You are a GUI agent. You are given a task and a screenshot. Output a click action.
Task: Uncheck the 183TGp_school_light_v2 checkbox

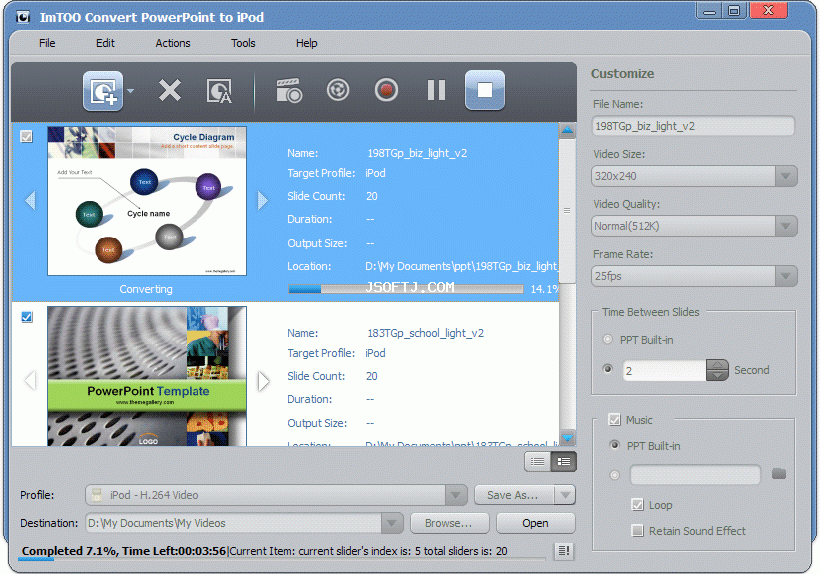(x=27, y=317)
